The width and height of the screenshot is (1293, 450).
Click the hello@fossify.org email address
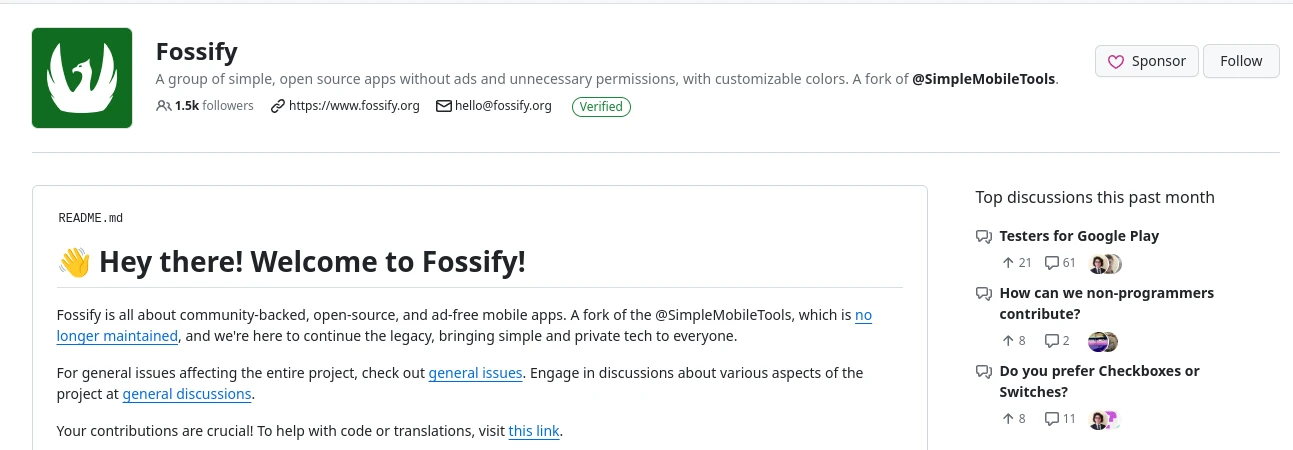point(503,106)
